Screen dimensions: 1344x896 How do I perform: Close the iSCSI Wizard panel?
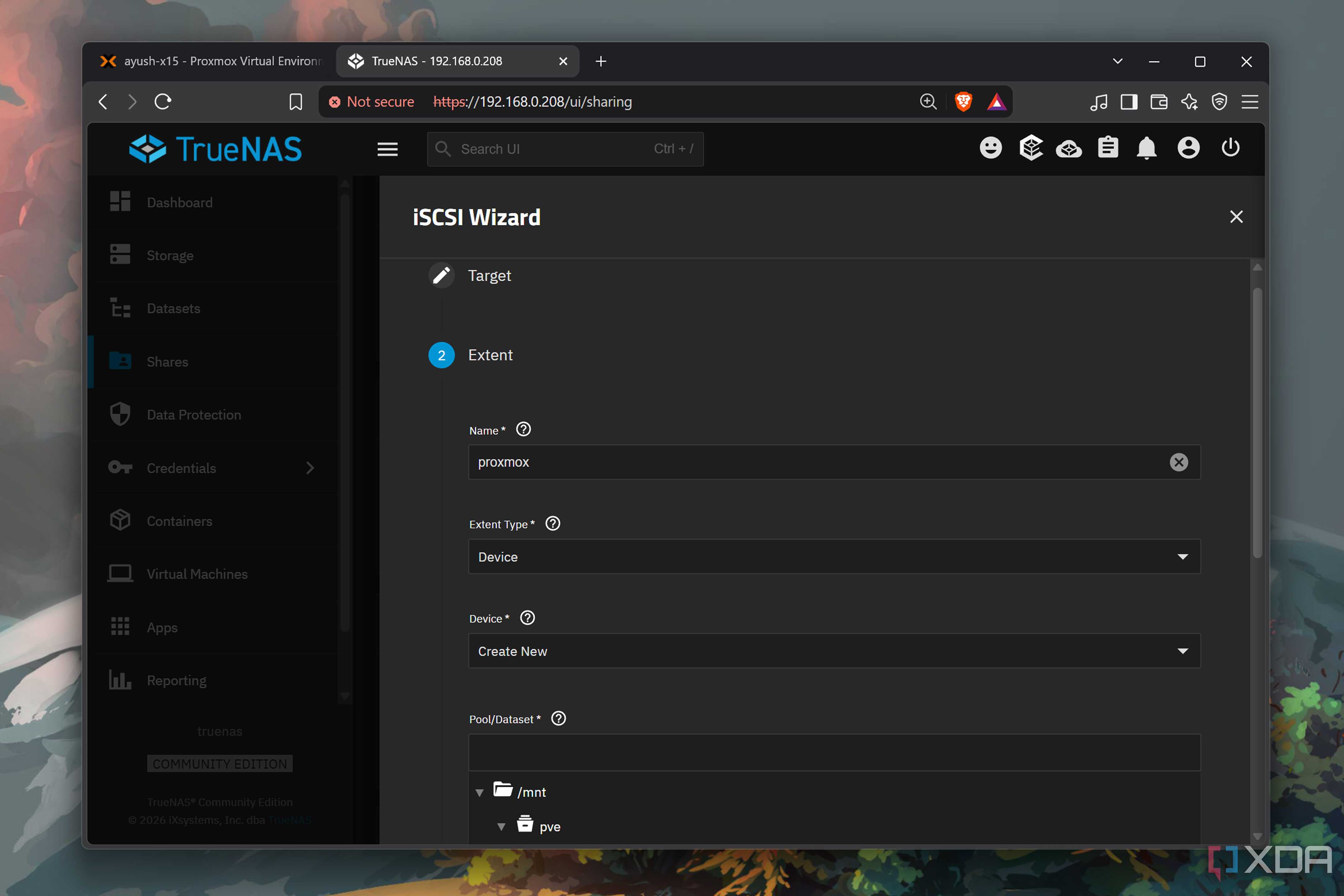[1236, 217]
